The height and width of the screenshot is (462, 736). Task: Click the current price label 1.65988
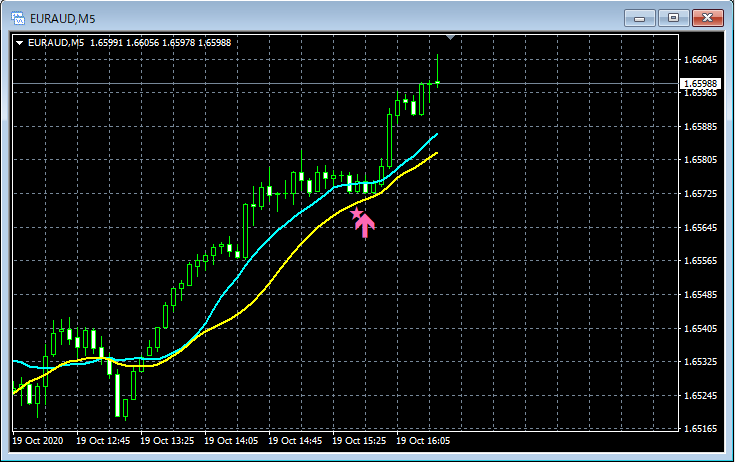700,84
